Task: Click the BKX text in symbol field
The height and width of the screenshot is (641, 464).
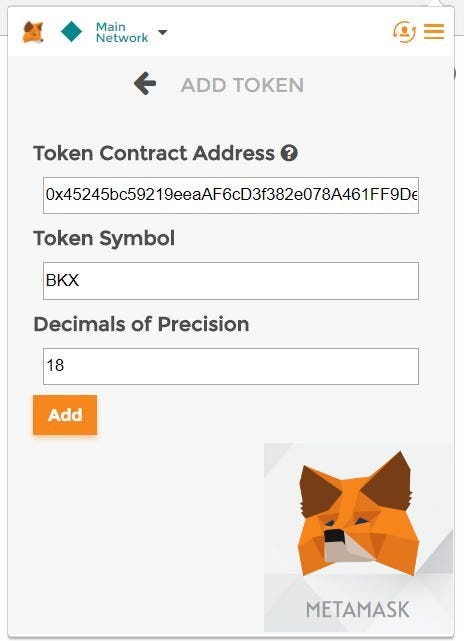Action: (x=62, y=280)
